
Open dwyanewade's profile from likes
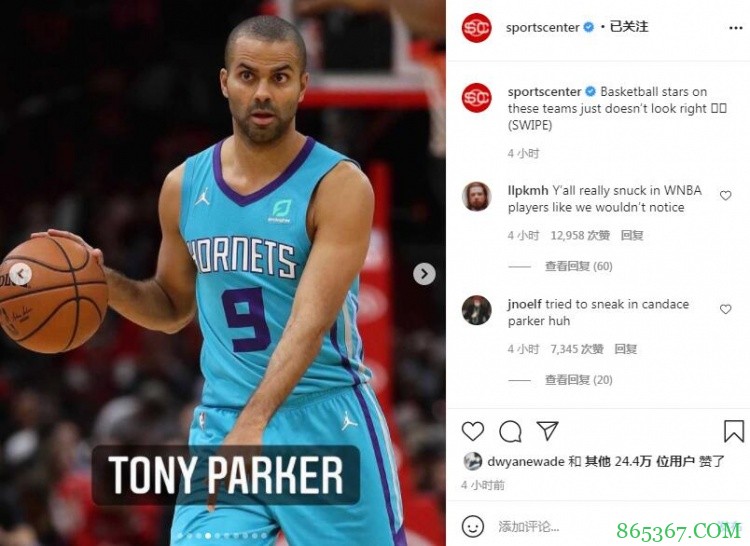[526, 461]
